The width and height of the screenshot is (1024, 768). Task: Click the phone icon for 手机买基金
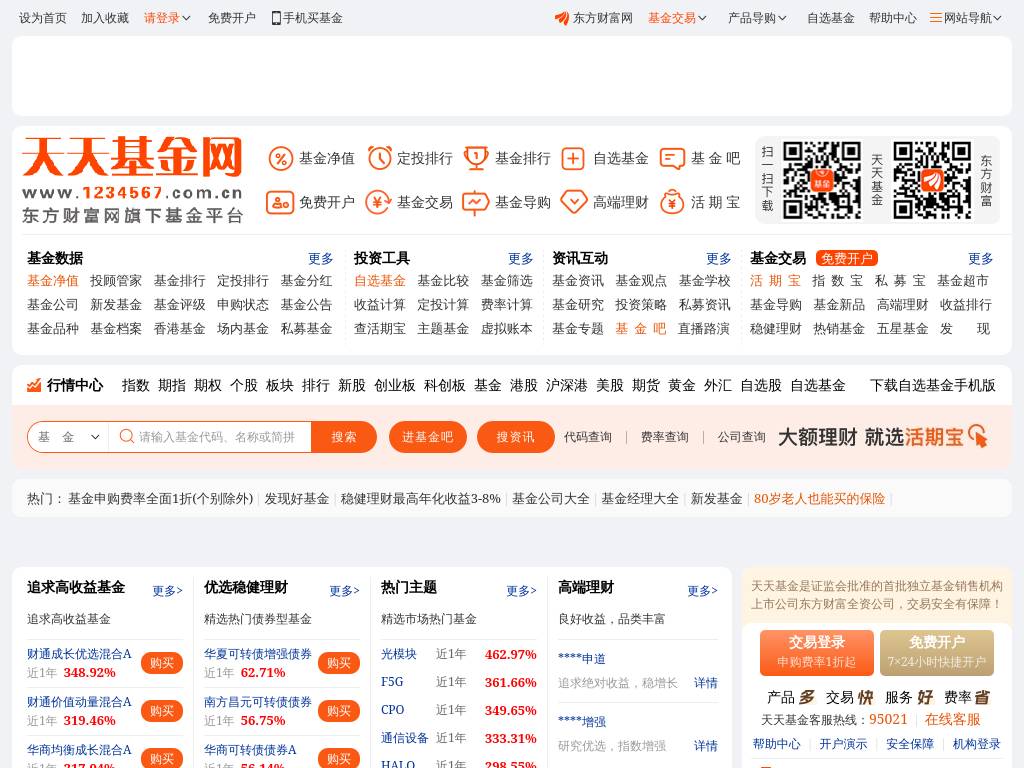click(x=276, y=18)
